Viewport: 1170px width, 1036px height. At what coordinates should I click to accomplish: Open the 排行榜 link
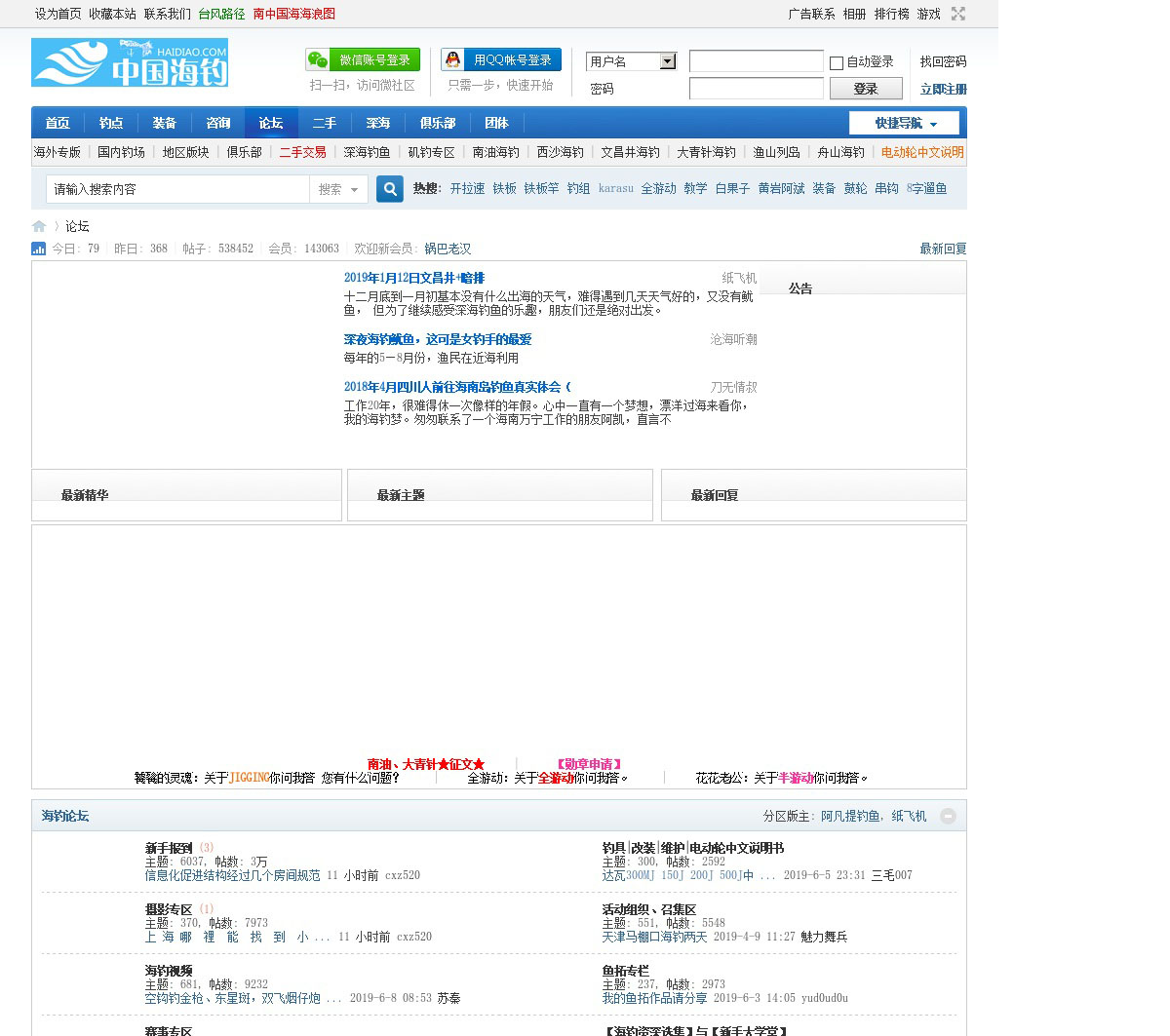tap(891, 14)
